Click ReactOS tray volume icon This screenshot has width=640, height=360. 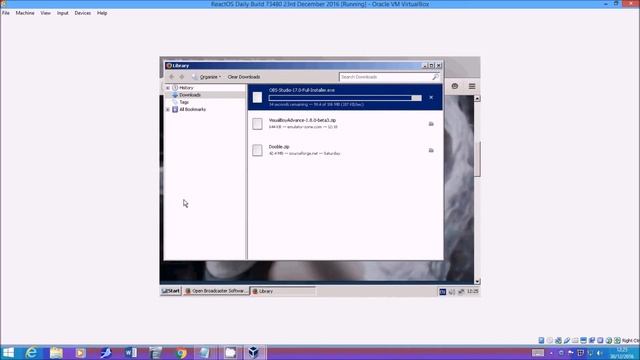point(452,291)
